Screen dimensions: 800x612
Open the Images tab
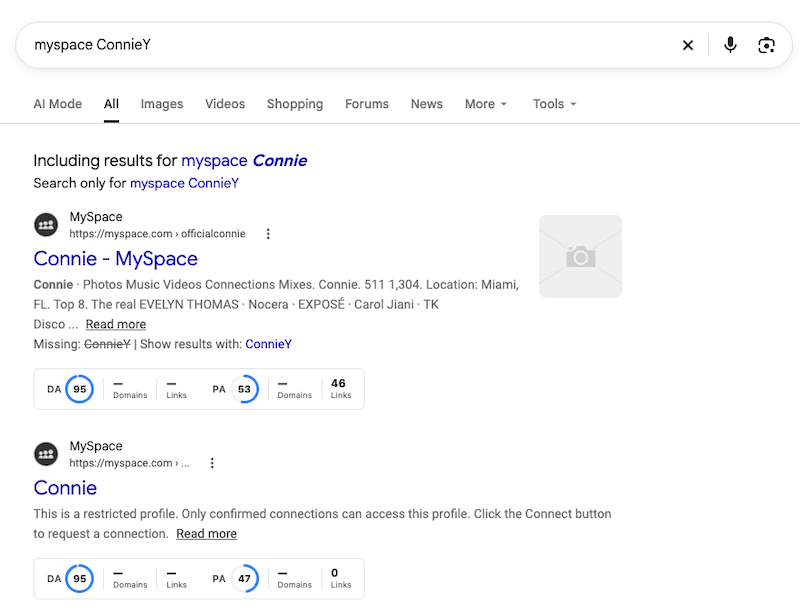pos(162,104)
